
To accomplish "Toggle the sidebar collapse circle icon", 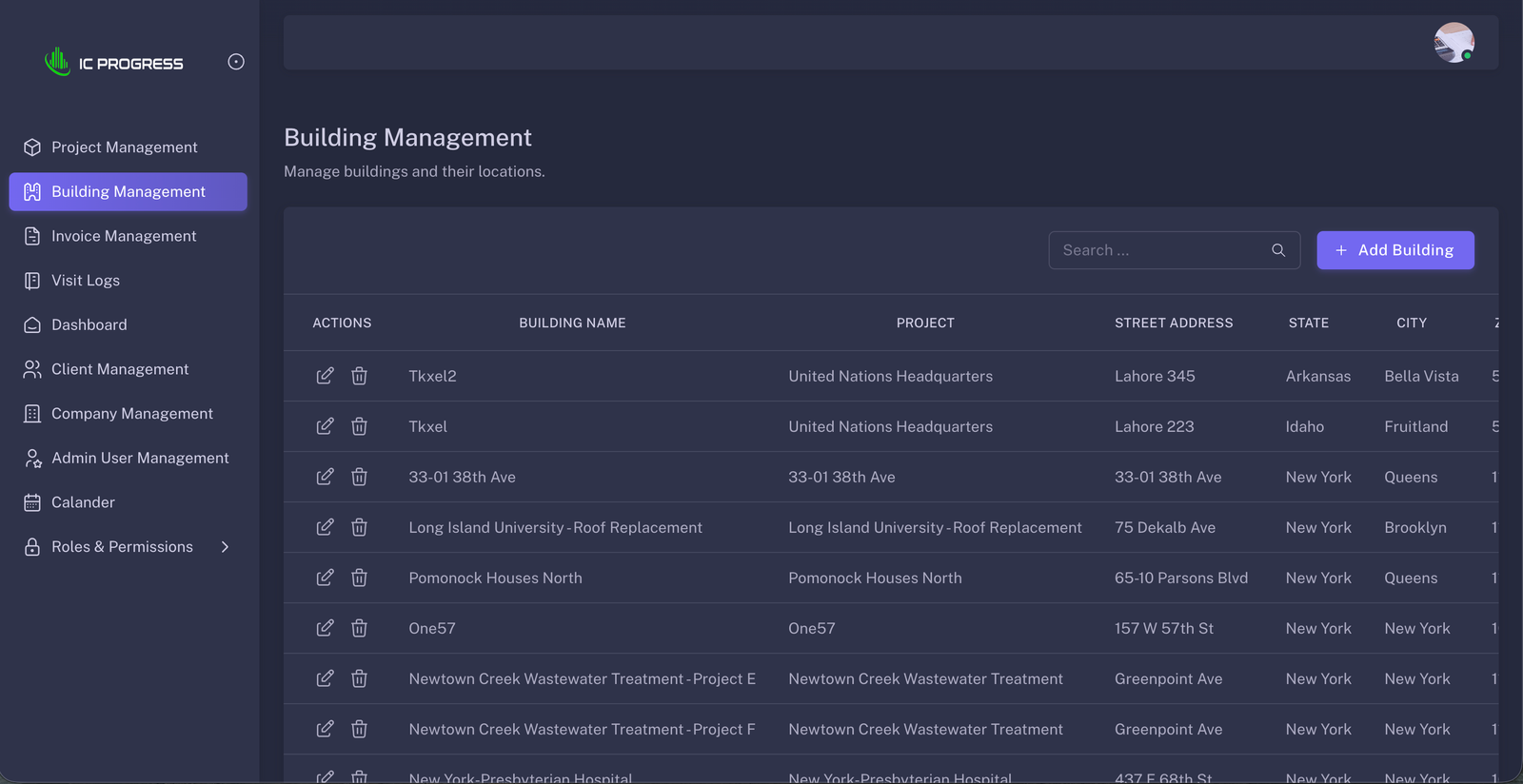I will click(236, 62).
